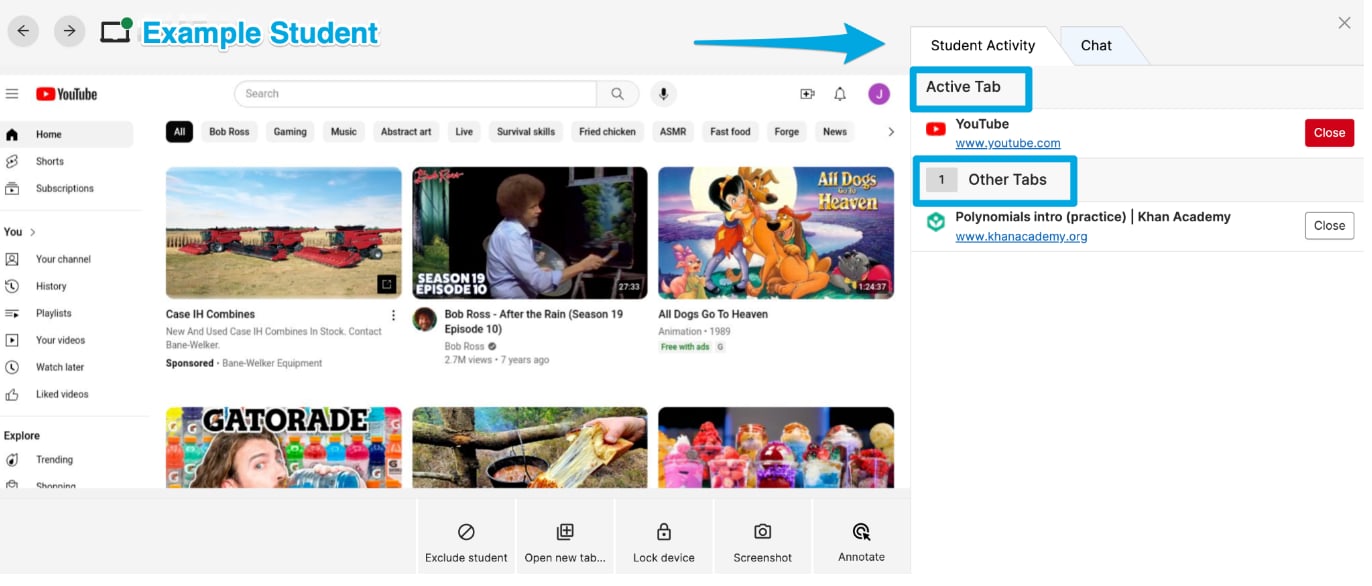Screen dimensions: 1372x586
Task: Select the Survival skills filter chip
Action: pos(526,131)
